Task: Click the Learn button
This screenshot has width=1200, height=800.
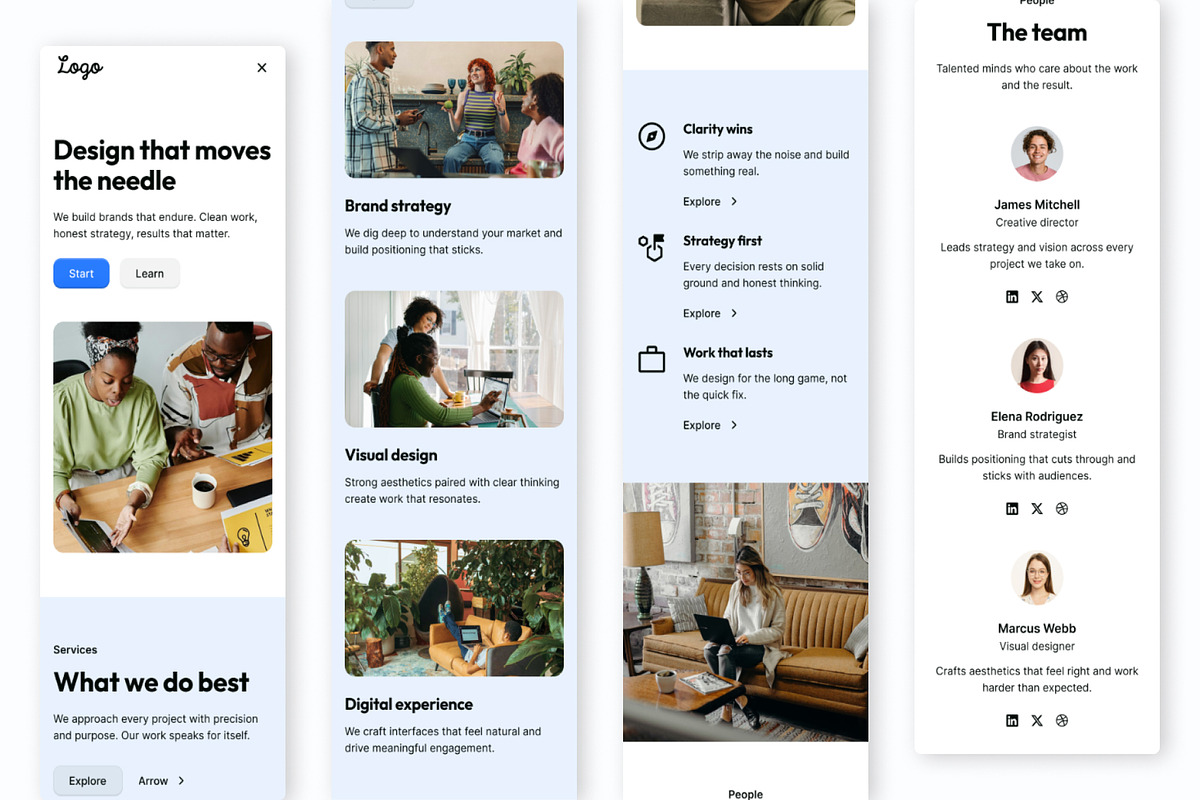Action: click(x=150, y=274)
